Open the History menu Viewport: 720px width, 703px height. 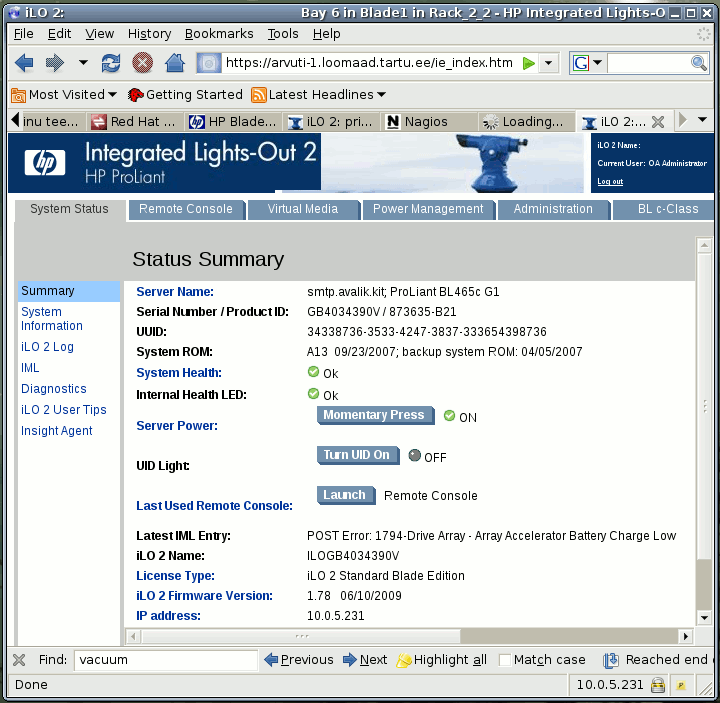click(x=149, y=34)
